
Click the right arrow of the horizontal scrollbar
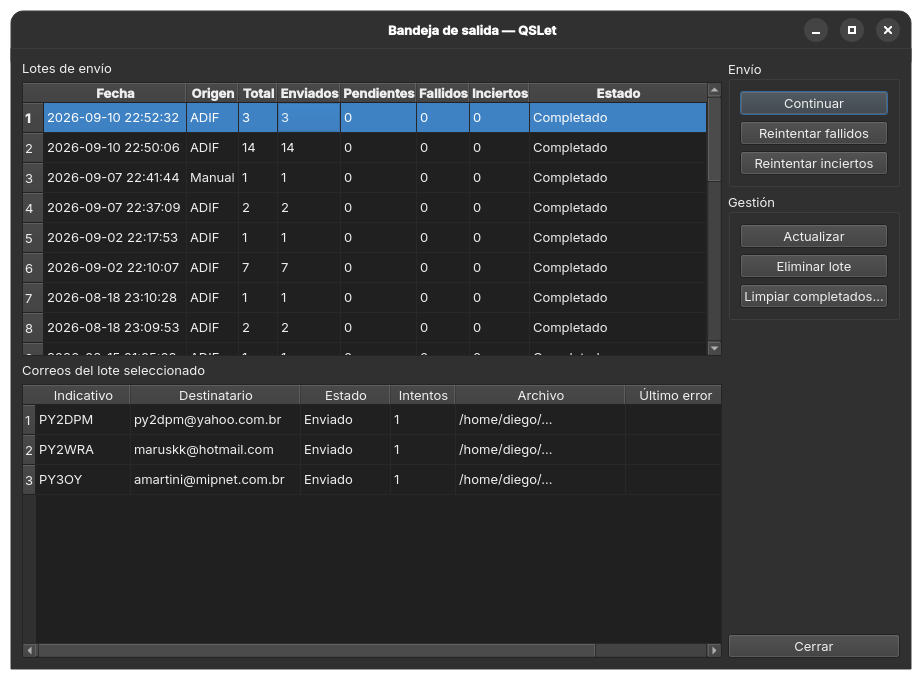714,650
